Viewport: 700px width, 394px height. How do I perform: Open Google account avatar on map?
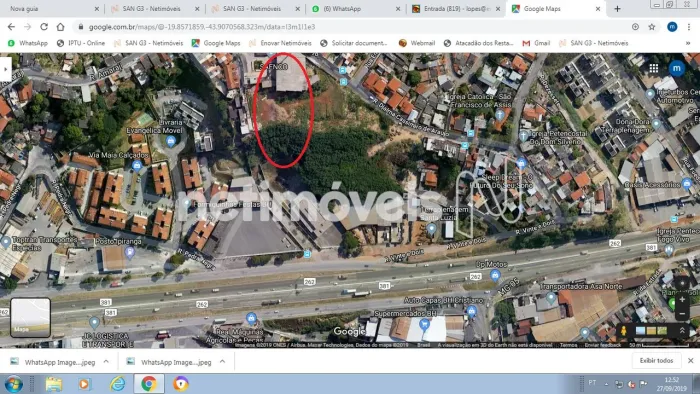coord(677,68)
